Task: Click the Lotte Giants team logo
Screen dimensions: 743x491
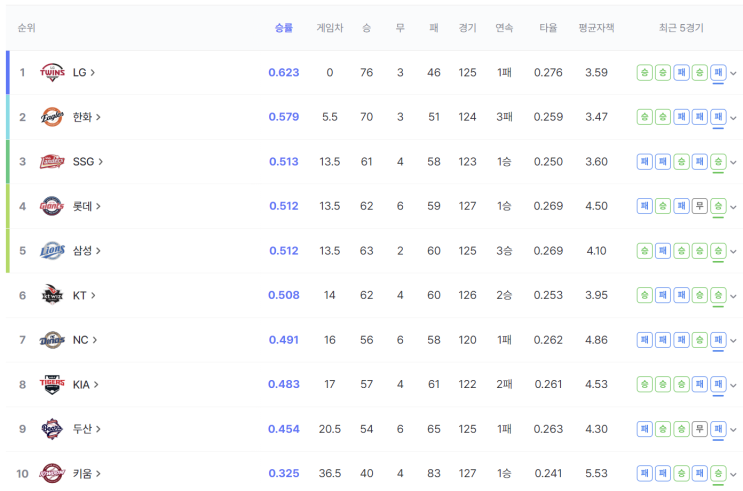Action: pyautogui.click(x=52, y=206)
